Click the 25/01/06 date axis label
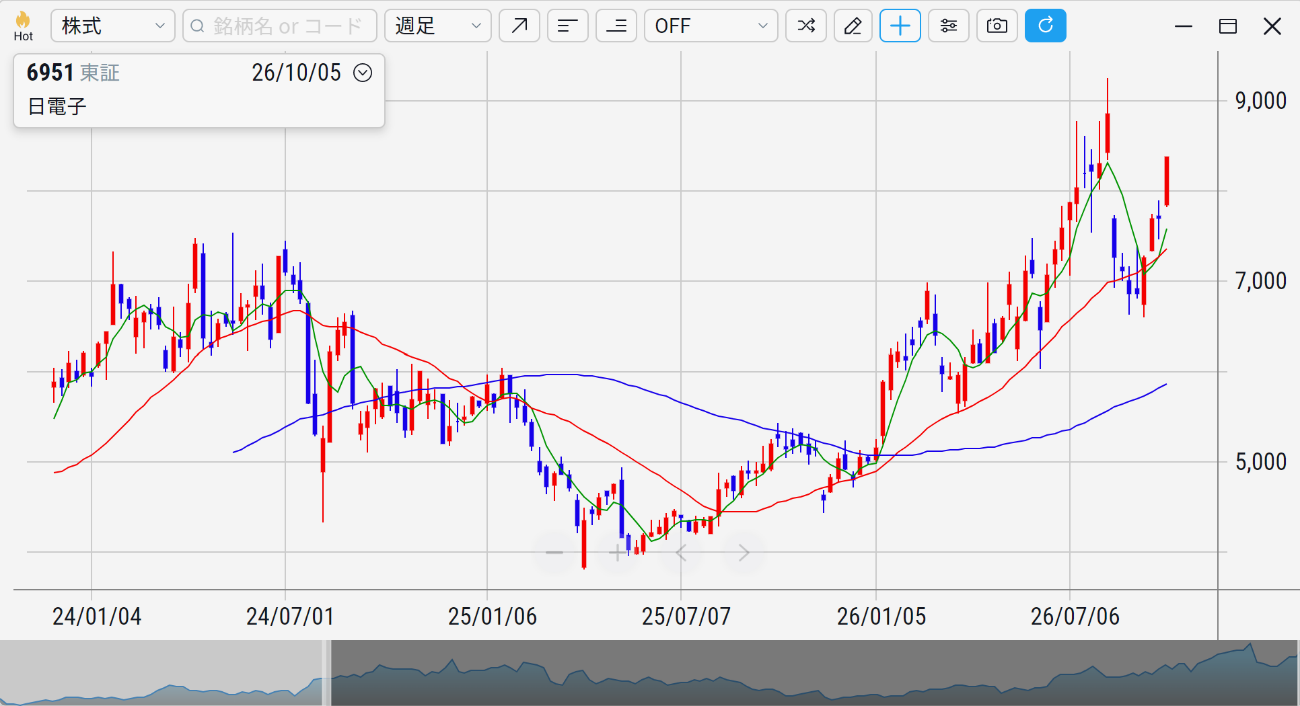Image resolution: width=1300 pixels, height=706 pixels. (492, 616)
